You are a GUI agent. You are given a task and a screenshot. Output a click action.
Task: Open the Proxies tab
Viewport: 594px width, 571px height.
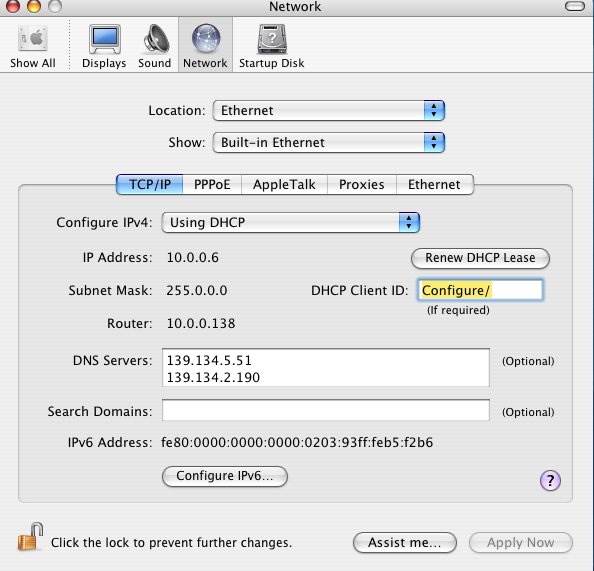362,185
